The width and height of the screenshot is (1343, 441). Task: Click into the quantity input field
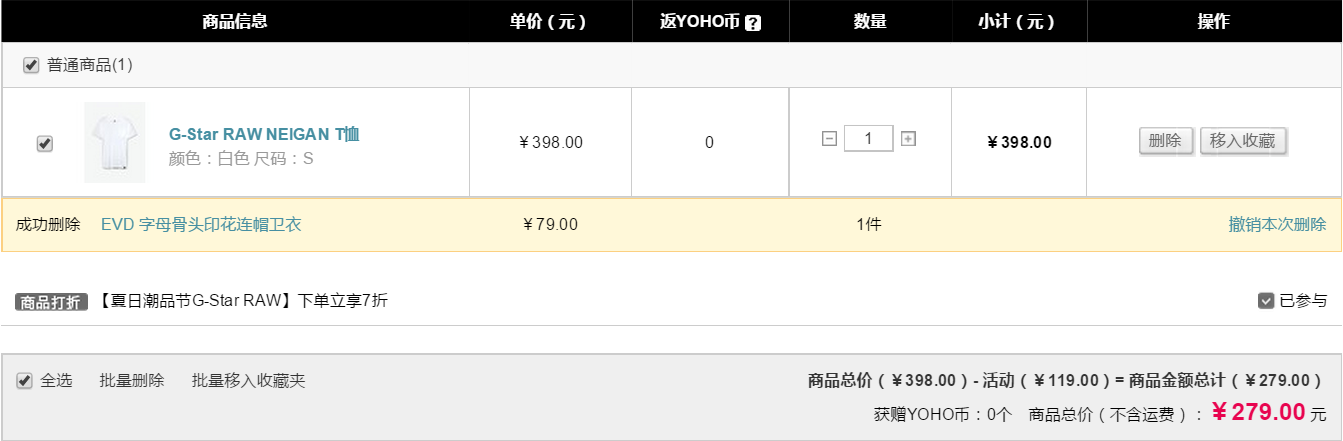869,139
